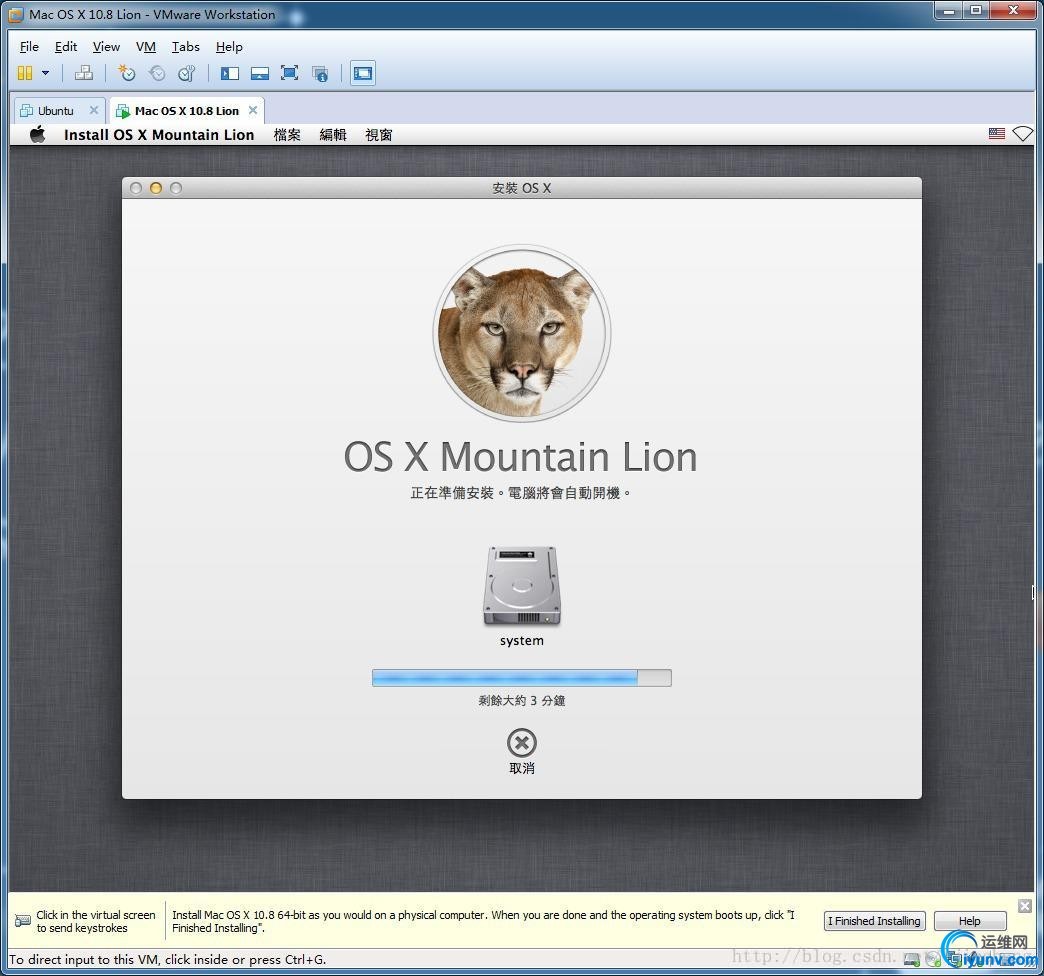Revert to snapshot via the toolbar icon

(x=157, y=73)
